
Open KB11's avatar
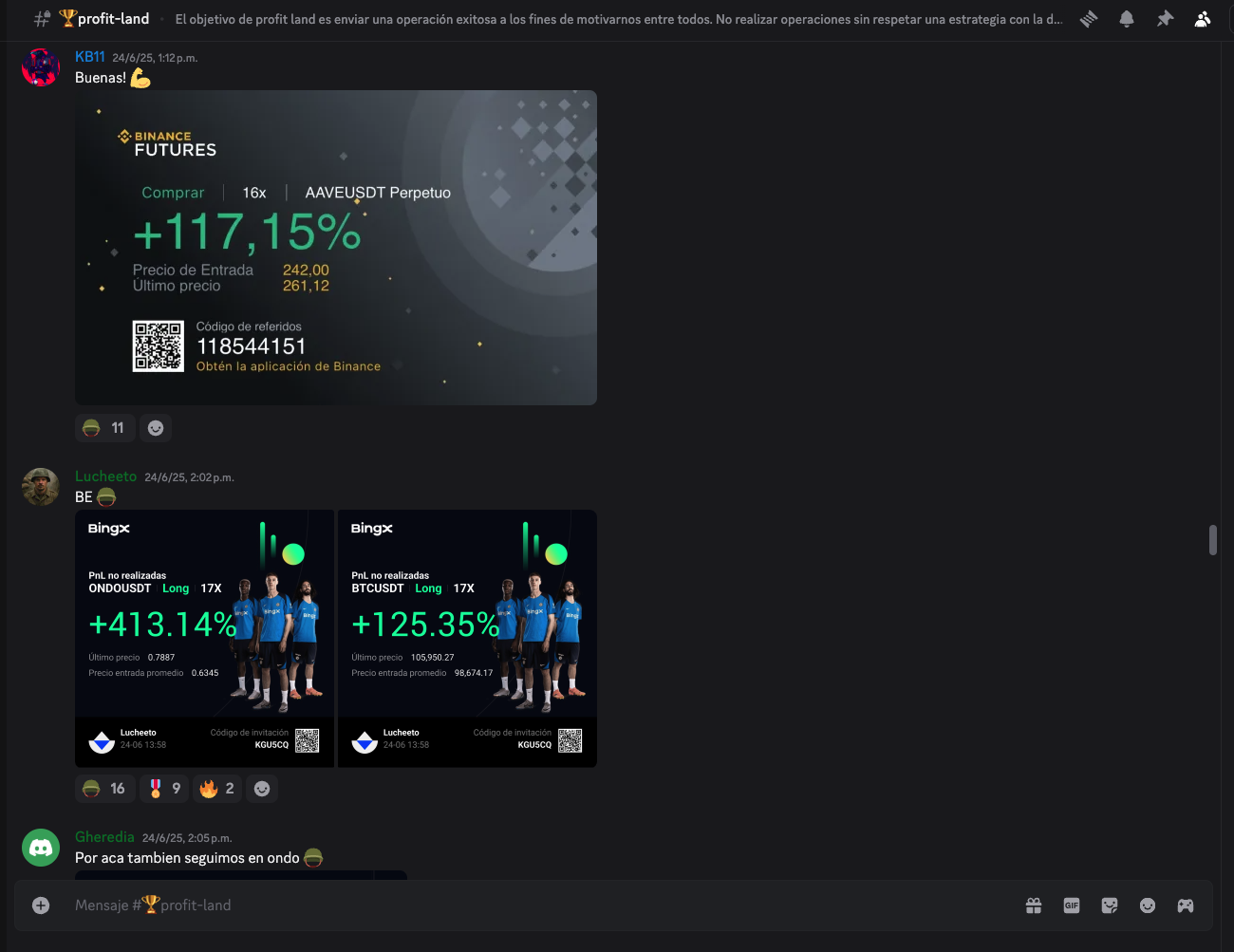coord(41,67)
